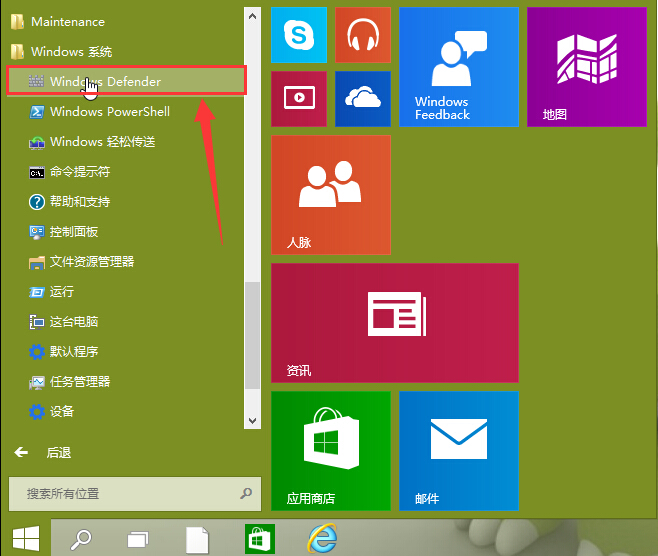Screen dimensions: 658x556
Task: Click 后退 to go back
Action: [58, 453]
